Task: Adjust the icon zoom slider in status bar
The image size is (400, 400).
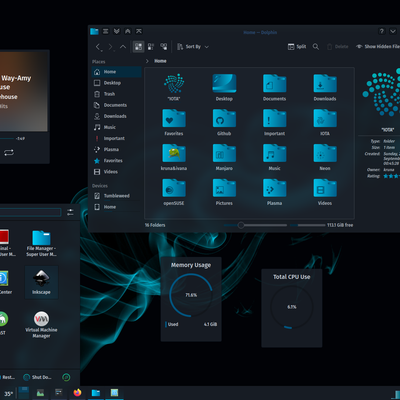Action: pyautogui.click(x=255, y=225)
